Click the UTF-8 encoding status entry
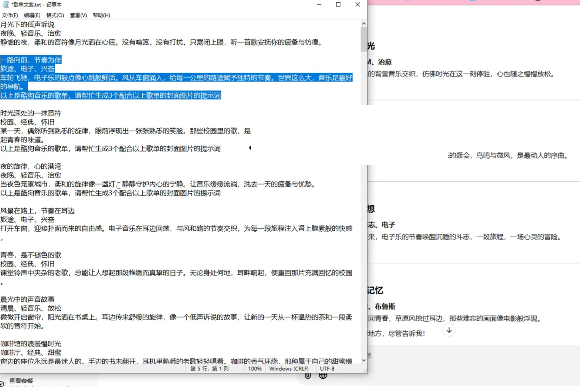Image resolution: width=580 pixels, height=387 pixels. (327, 369)
